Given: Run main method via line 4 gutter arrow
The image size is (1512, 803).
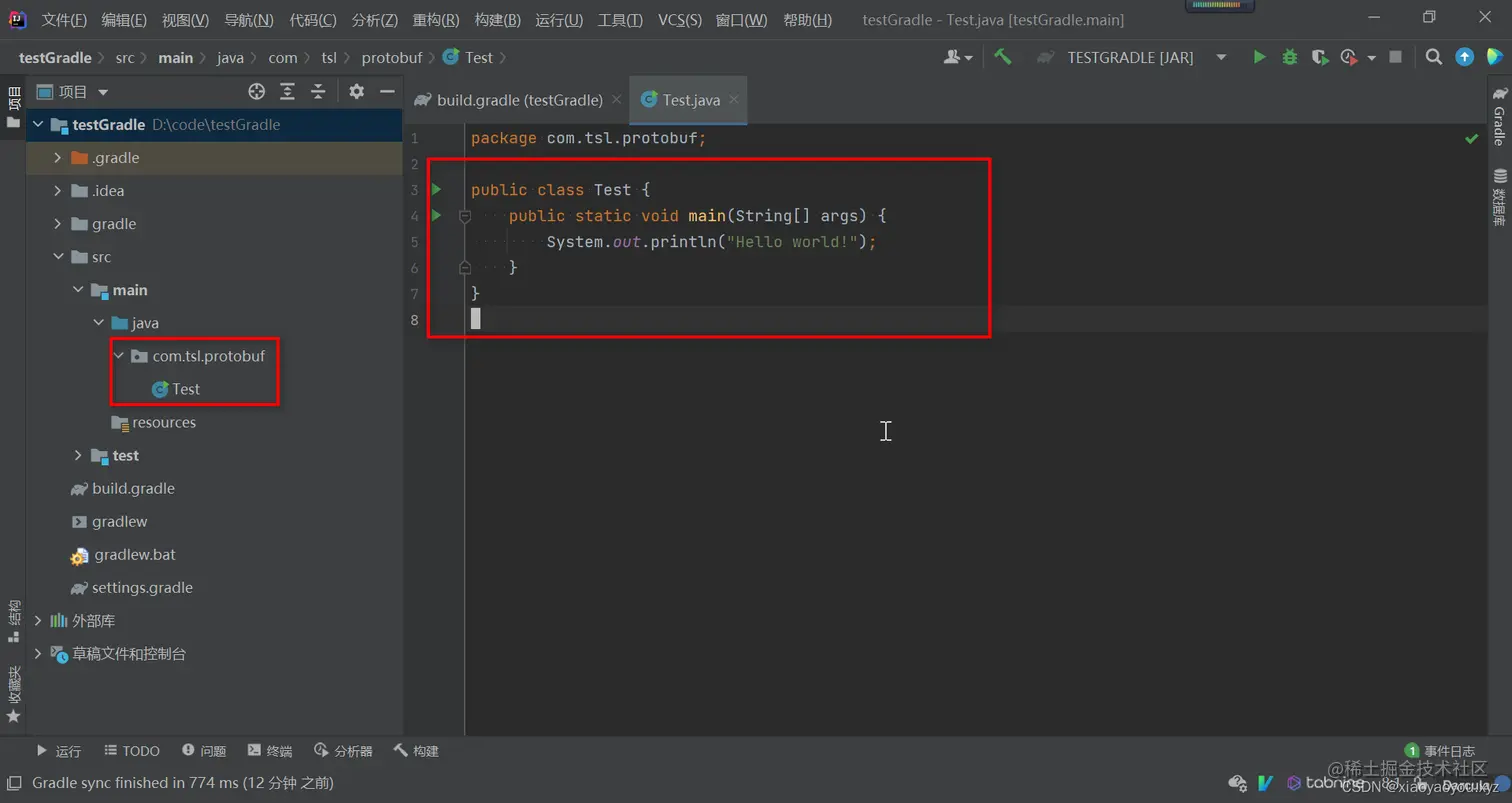Looking at the screenshot, I should point(436,215).
